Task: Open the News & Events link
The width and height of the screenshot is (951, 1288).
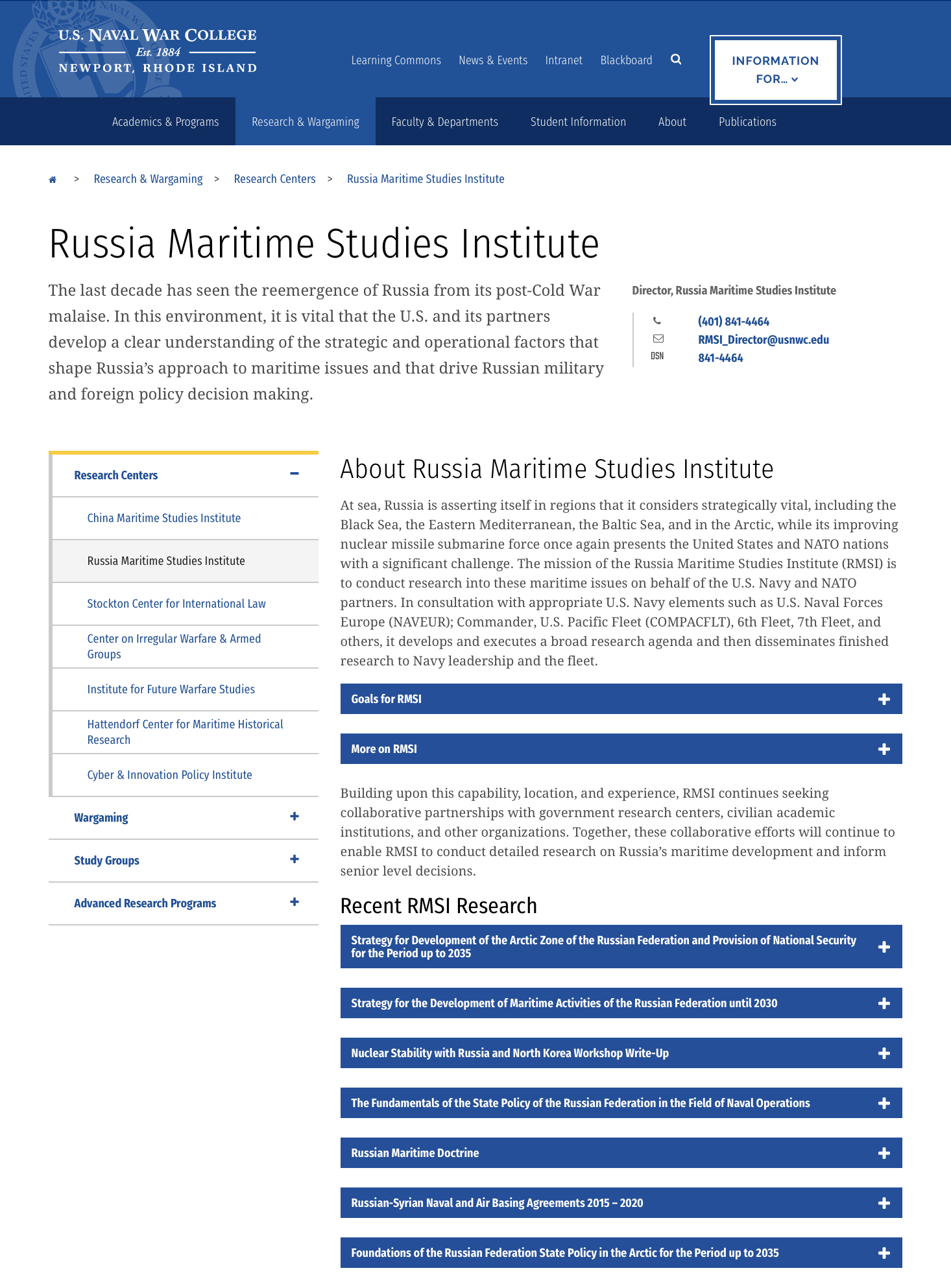Action: (x=493, y=60)
